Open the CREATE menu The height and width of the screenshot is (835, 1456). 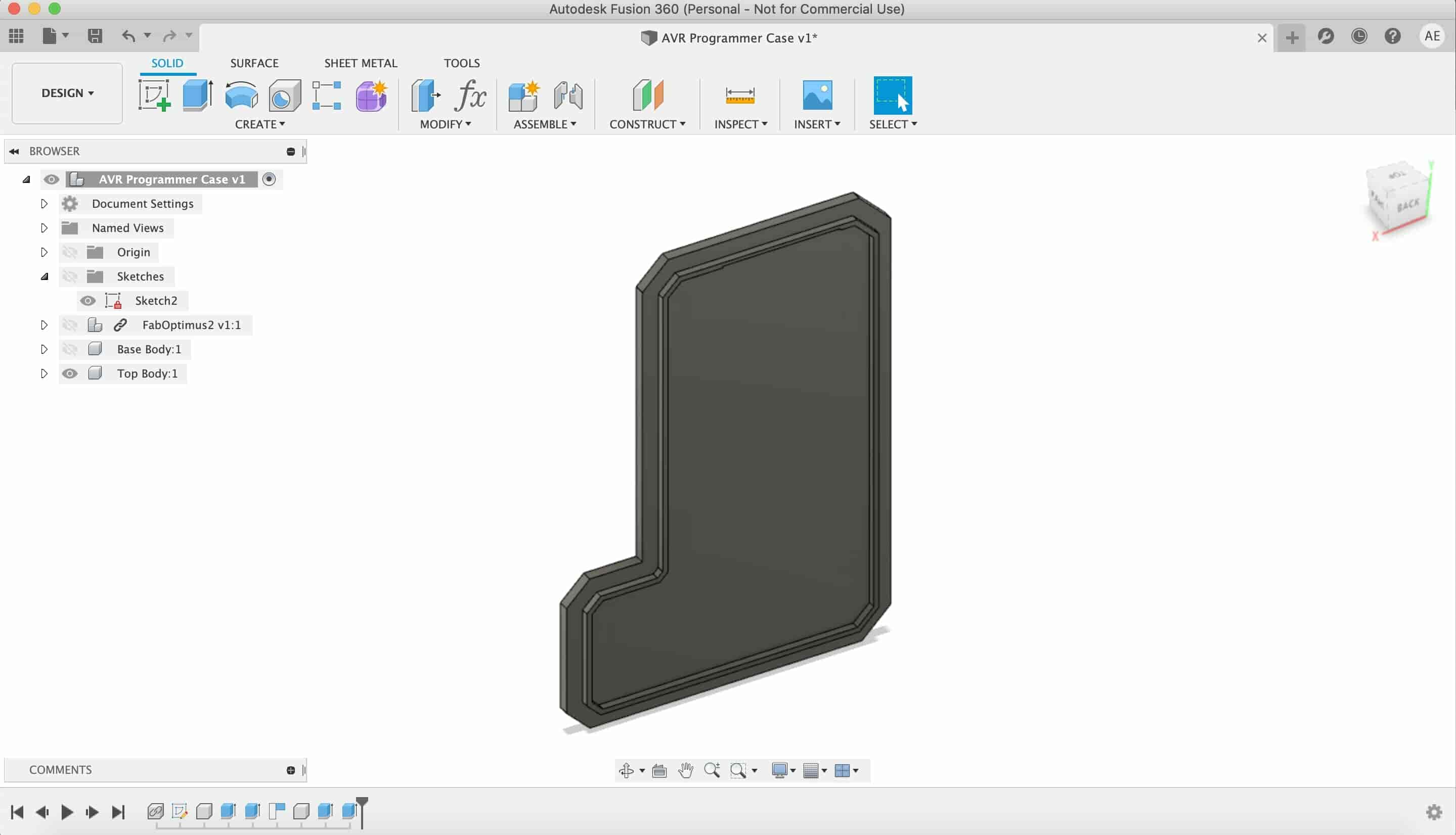pos(260,124)
